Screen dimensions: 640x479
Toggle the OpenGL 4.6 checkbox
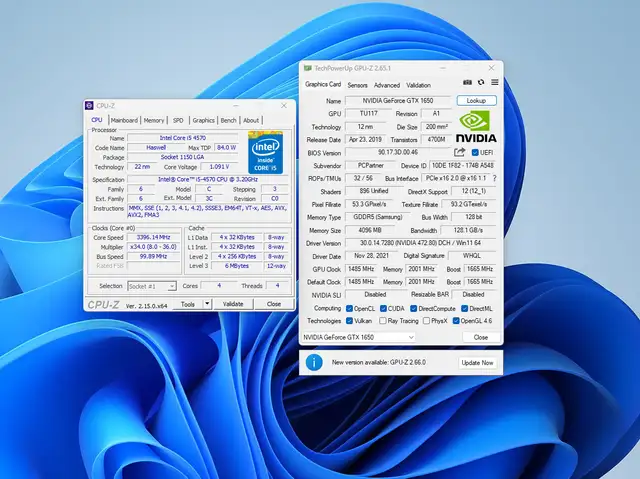456,321
